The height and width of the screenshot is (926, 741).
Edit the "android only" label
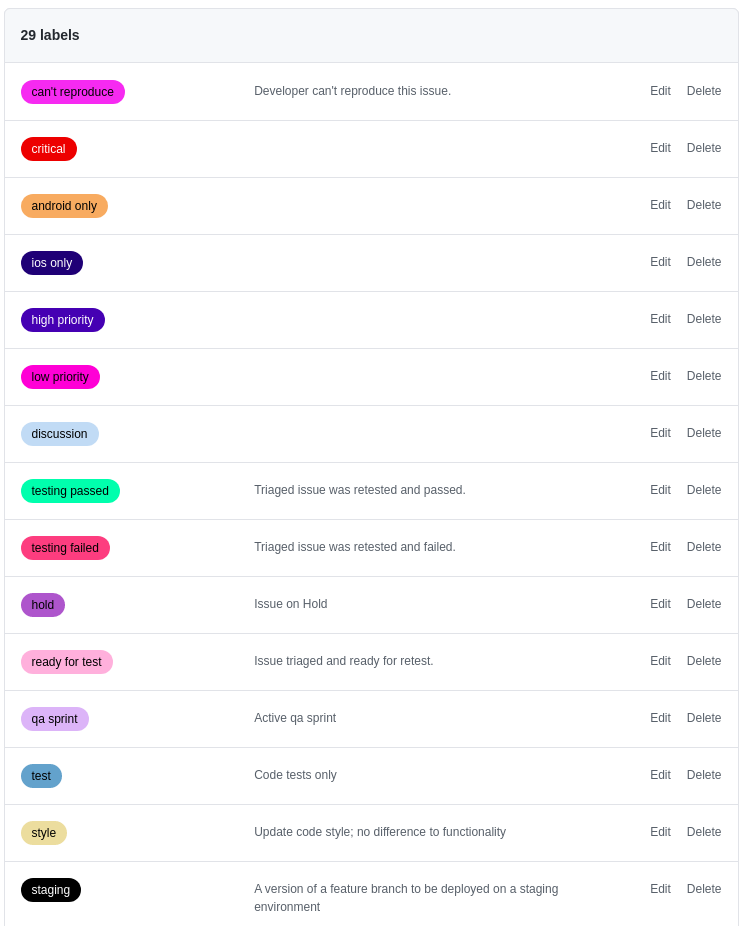tap(660, 205)
